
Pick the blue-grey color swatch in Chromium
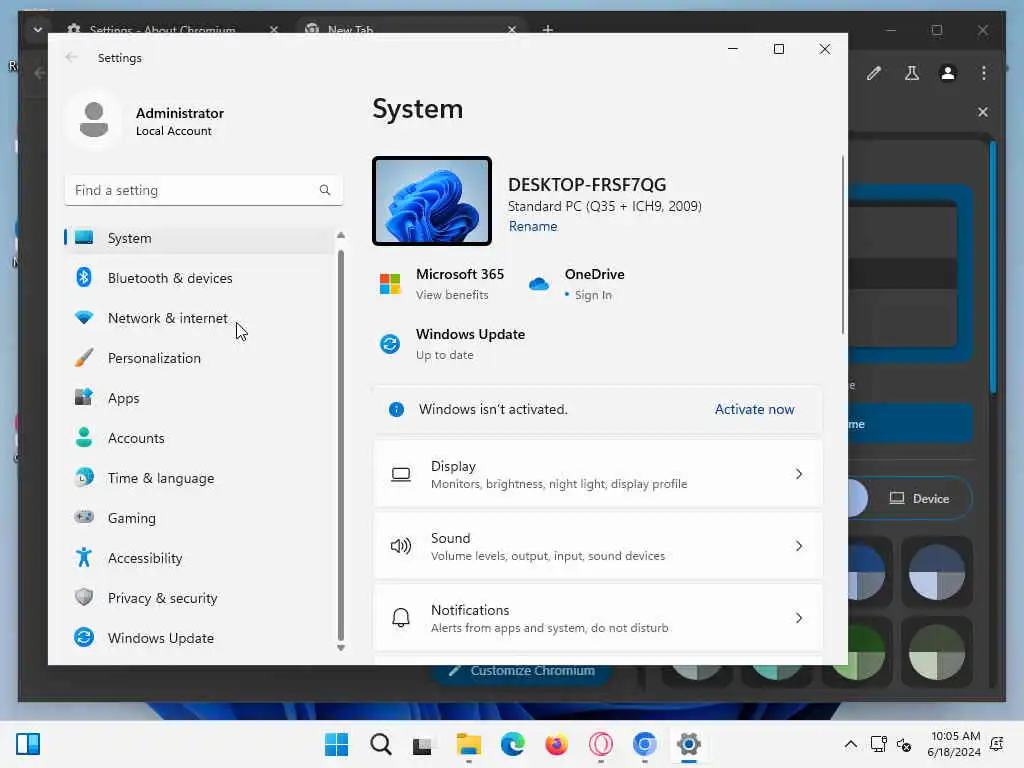pyautogui.click(x=936, y=572)
